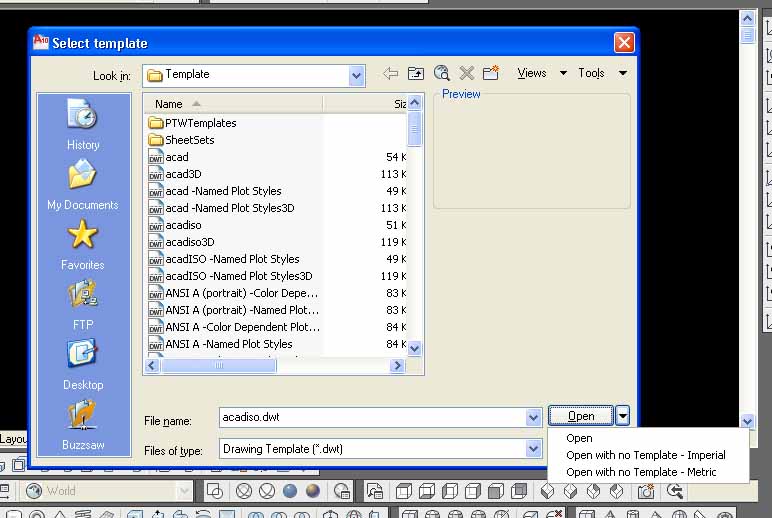This screenshot has height=518, width=772.
Task: Expand the World UCS dropdown
Action: coord(184,491)
